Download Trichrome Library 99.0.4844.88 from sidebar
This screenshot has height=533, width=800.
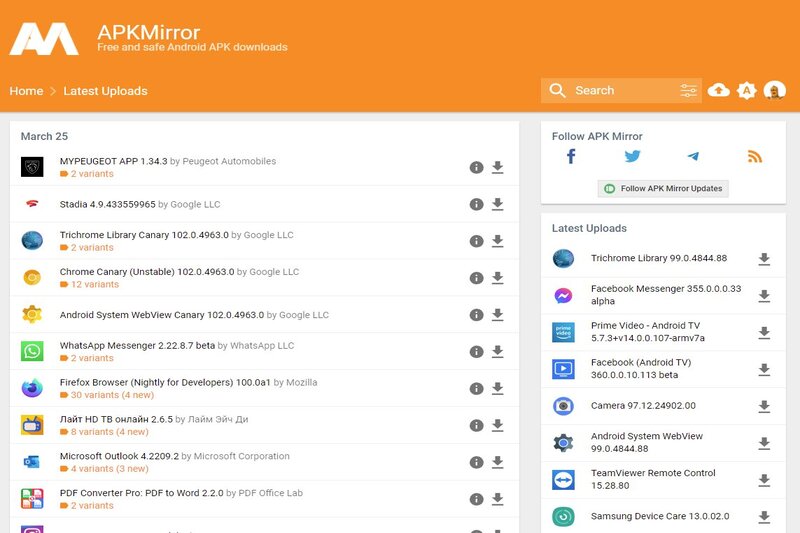tap(764, 259)
